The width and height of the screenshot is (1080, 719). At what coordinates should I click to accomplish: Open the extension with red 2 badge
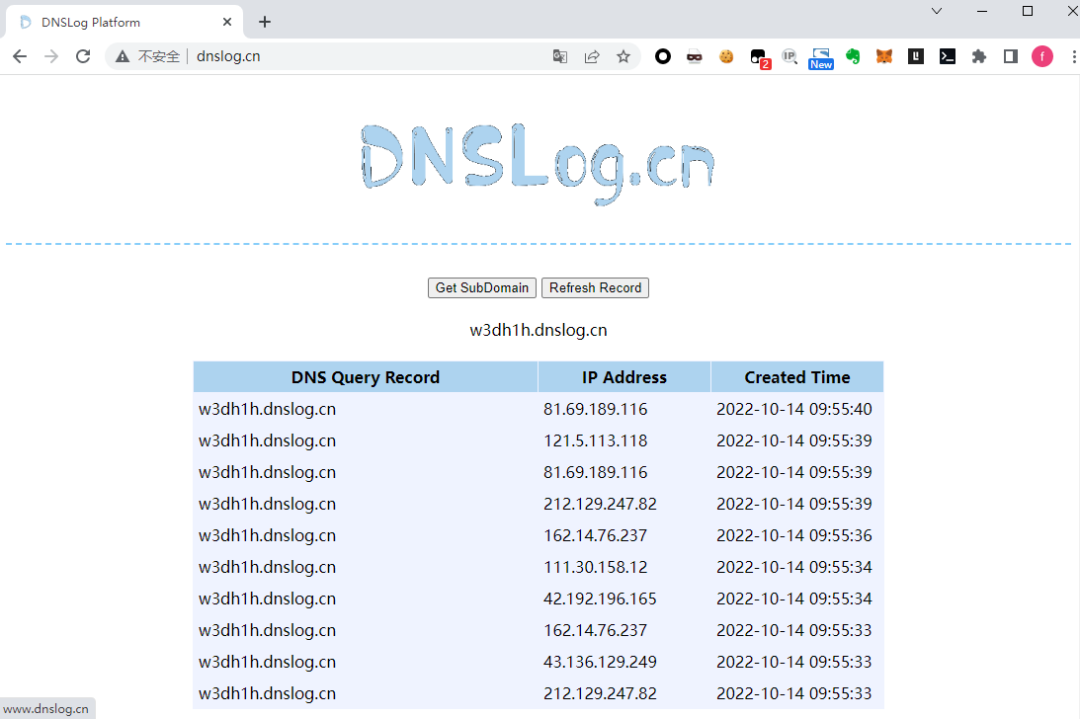(x=760, y=58)
